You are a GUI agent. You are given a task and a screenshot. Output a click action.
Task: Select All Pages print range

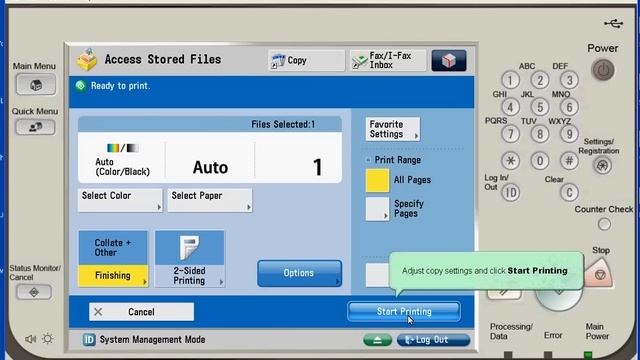coord(377,180)
